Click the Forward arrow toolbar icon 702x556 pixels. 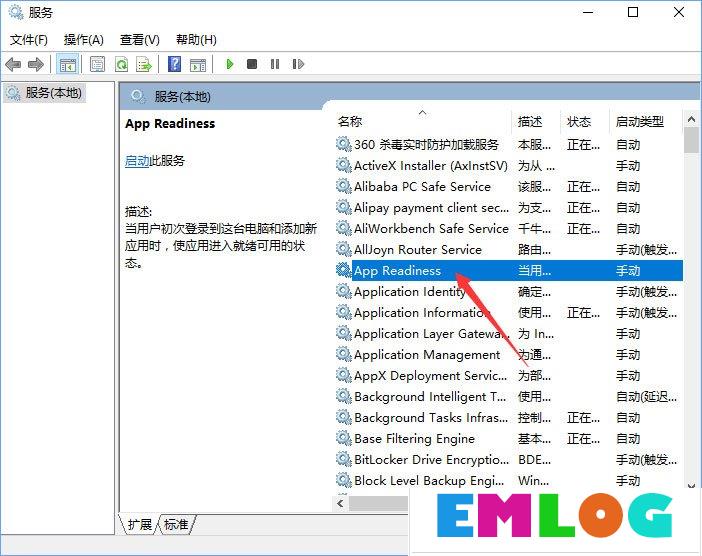click(x=36, y=64)
